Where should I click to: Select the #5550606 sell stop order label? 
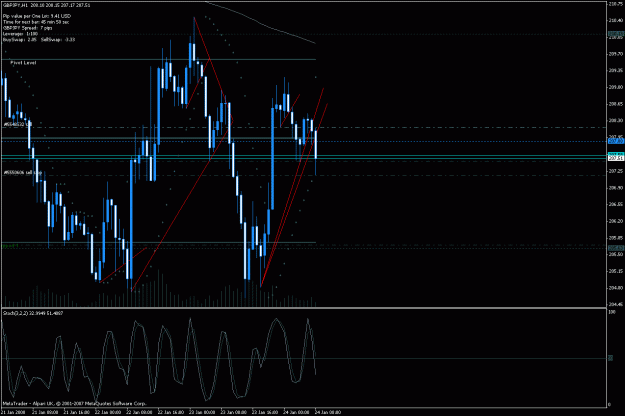(23, 173)
